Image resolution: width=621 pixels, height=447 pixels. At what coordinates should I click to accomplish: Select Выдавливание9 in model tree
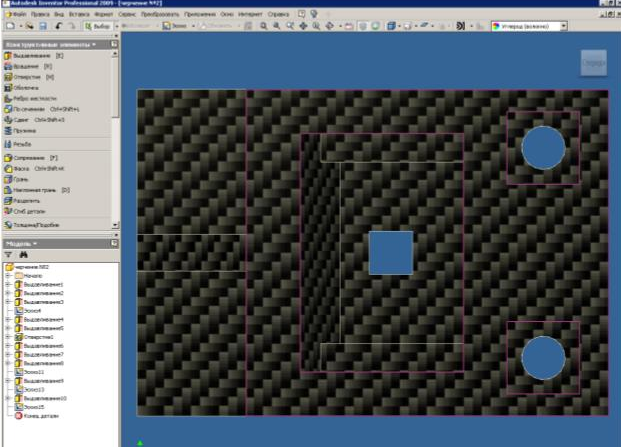pyautogui.click(x=39, y=381)
